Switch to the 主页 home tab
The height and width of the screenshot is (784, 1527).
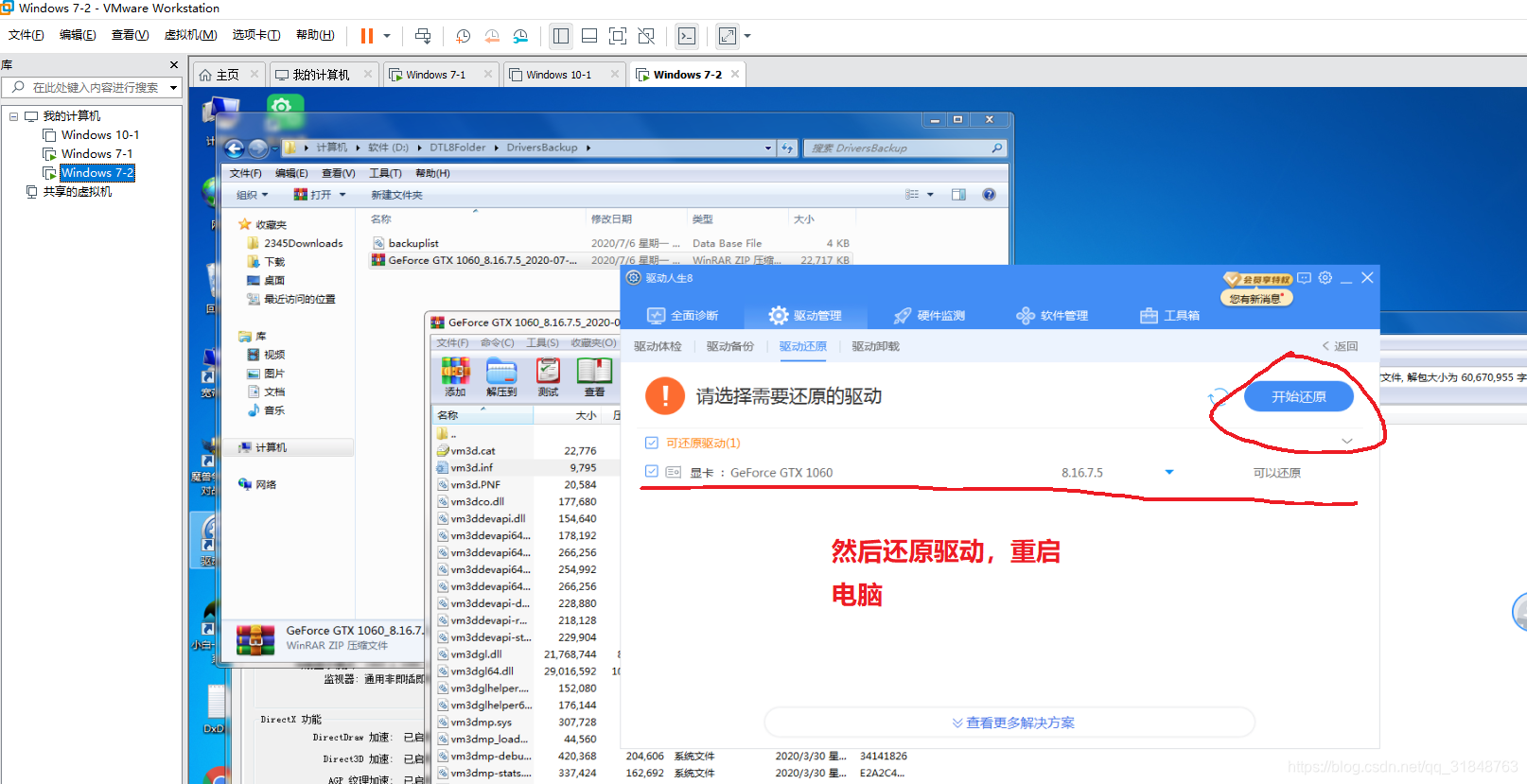[x=227, y=75]
